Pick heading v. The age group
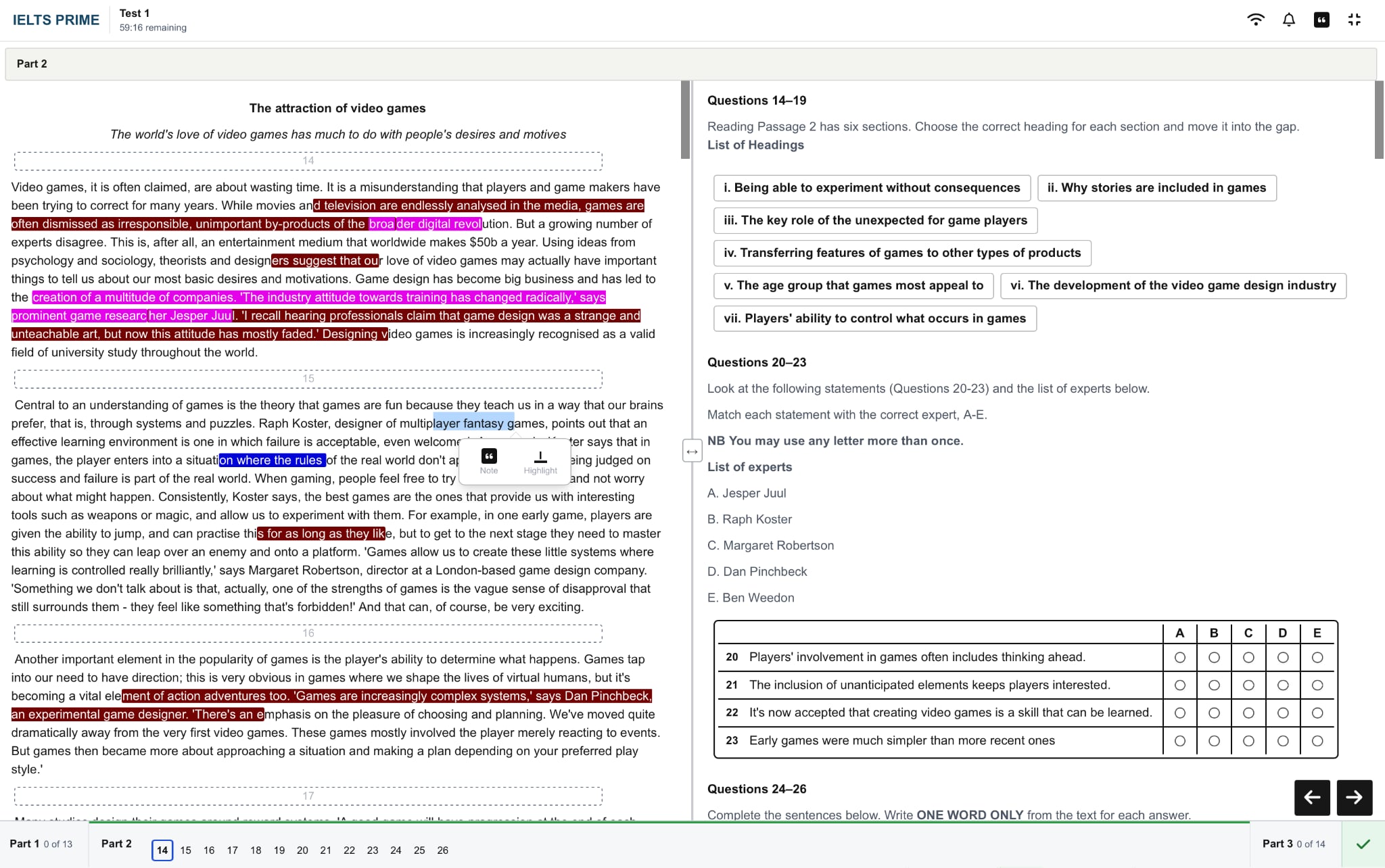This screenshot has width=1385, height=868. pyautogui.click(x=853, y=285)
